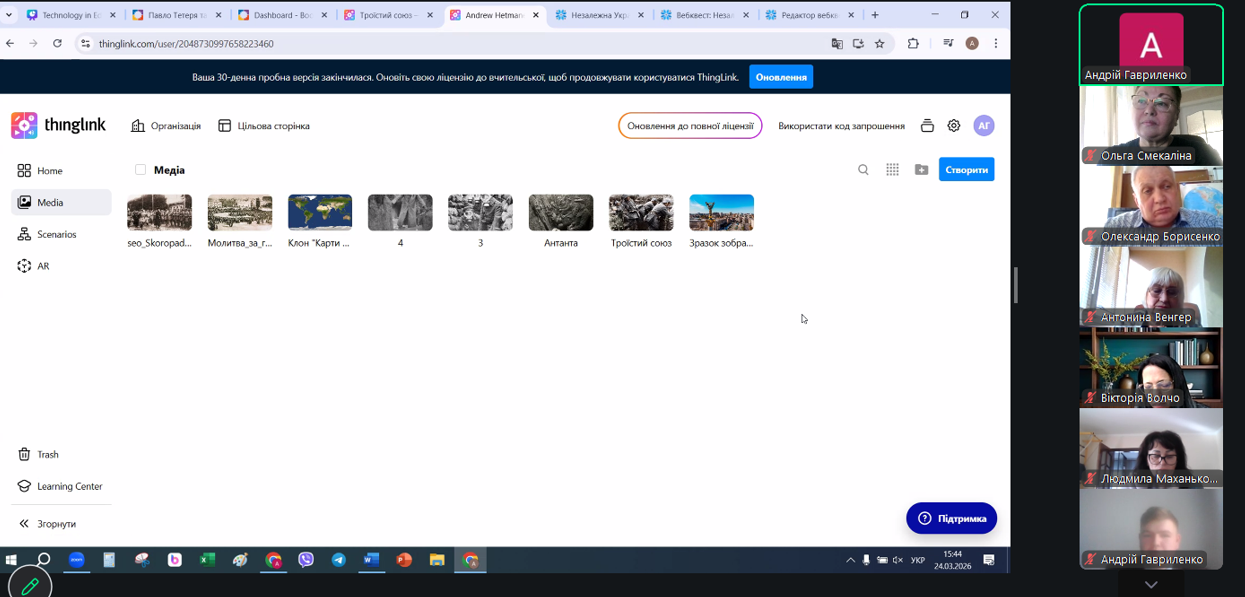Click the Оновлення banner button
This screenshot has height=597, width=1245.
tap(781, 77)
